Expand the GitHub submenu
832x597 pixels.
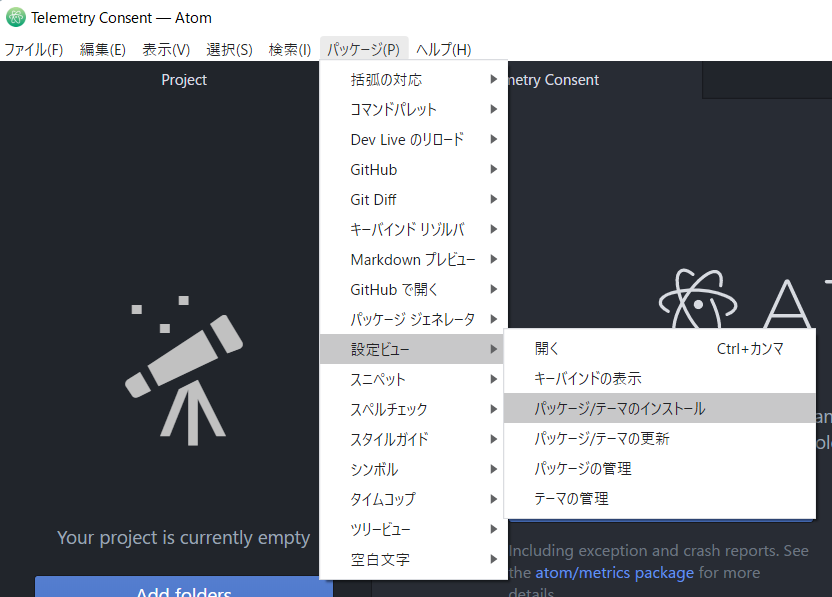pos(413,170)
